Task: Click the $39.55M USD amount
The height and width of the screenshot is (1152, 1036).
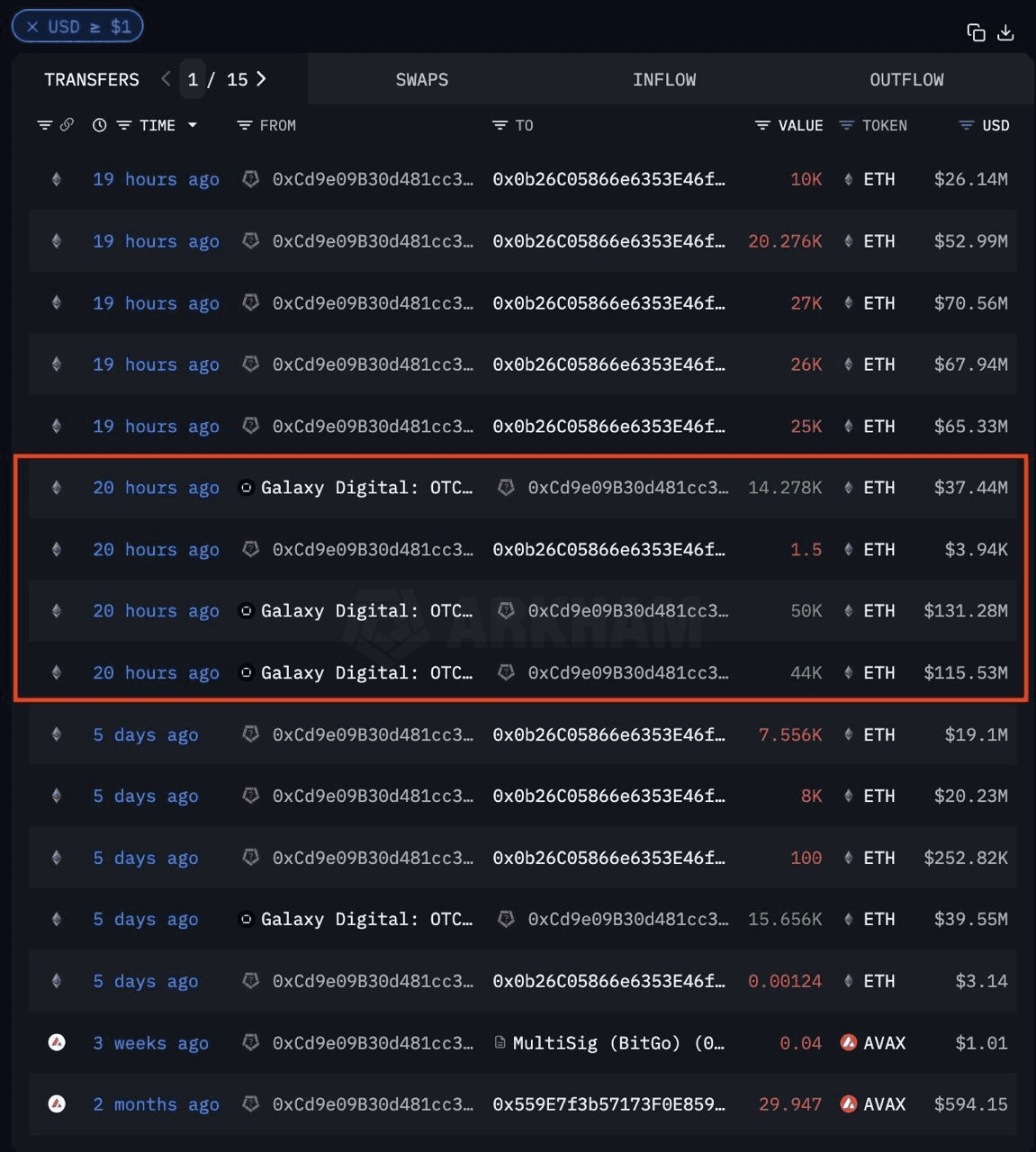Action: (x=970, y=920)
